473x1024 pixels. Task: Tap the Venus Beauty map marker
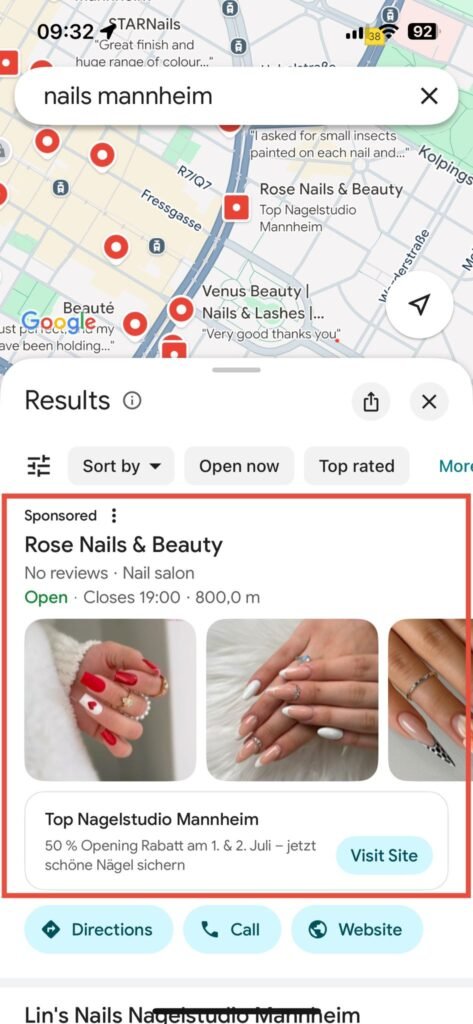[181, 310]
